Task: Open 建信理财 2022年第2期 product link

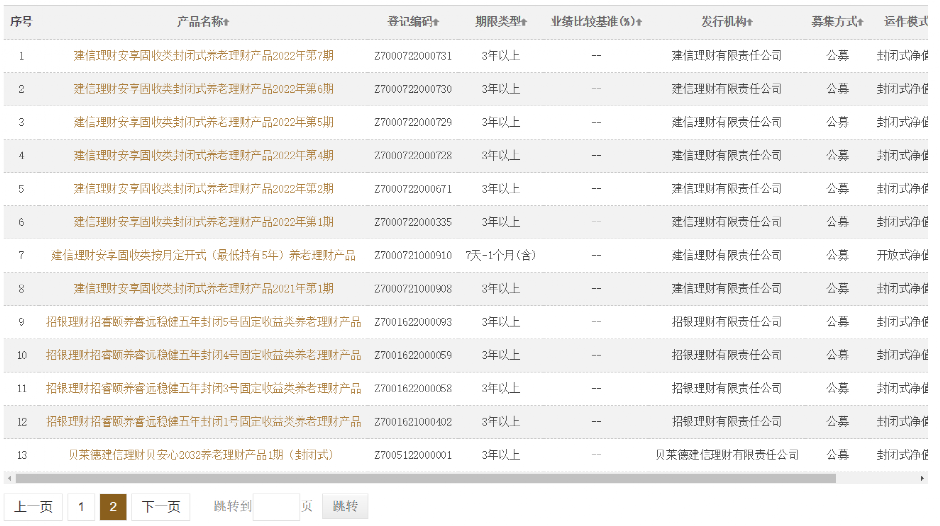Action: pos(203,189)
